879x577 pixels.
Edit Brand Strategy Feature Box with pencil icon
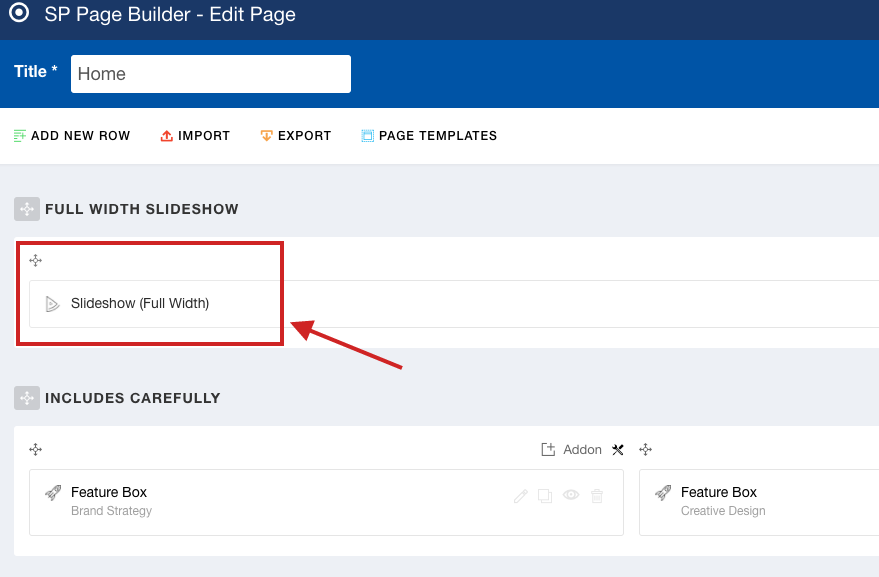tap(521, 496)
